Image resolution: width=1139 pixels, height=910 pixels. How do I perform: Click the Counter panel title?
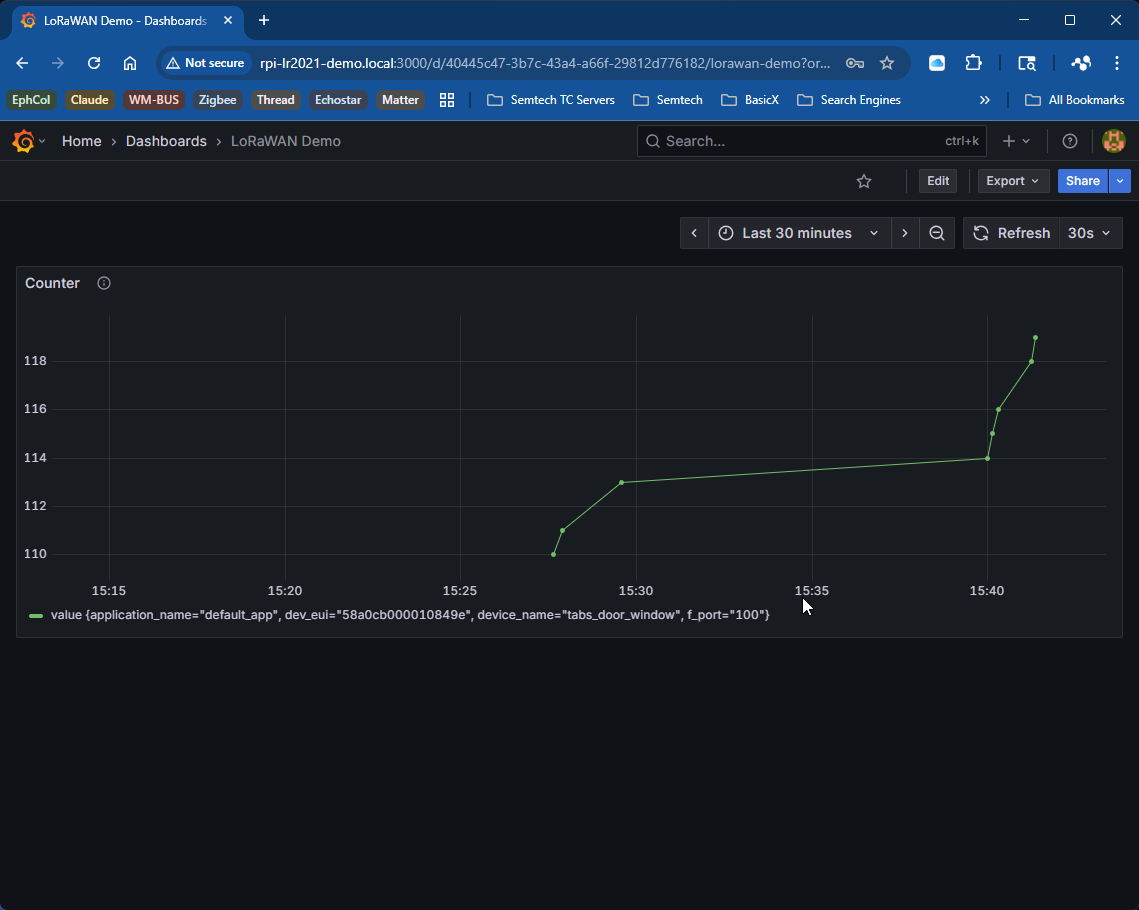pyautogui.click(x=52, y=283)
